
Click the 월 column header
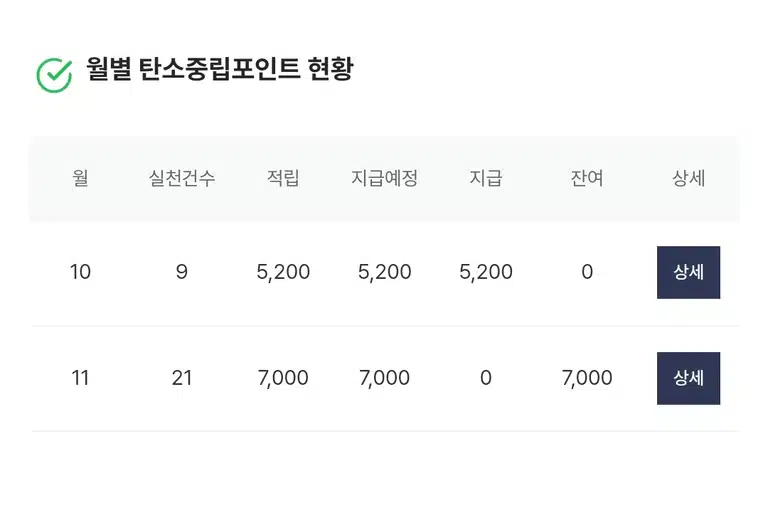click(x=80, y=178)
